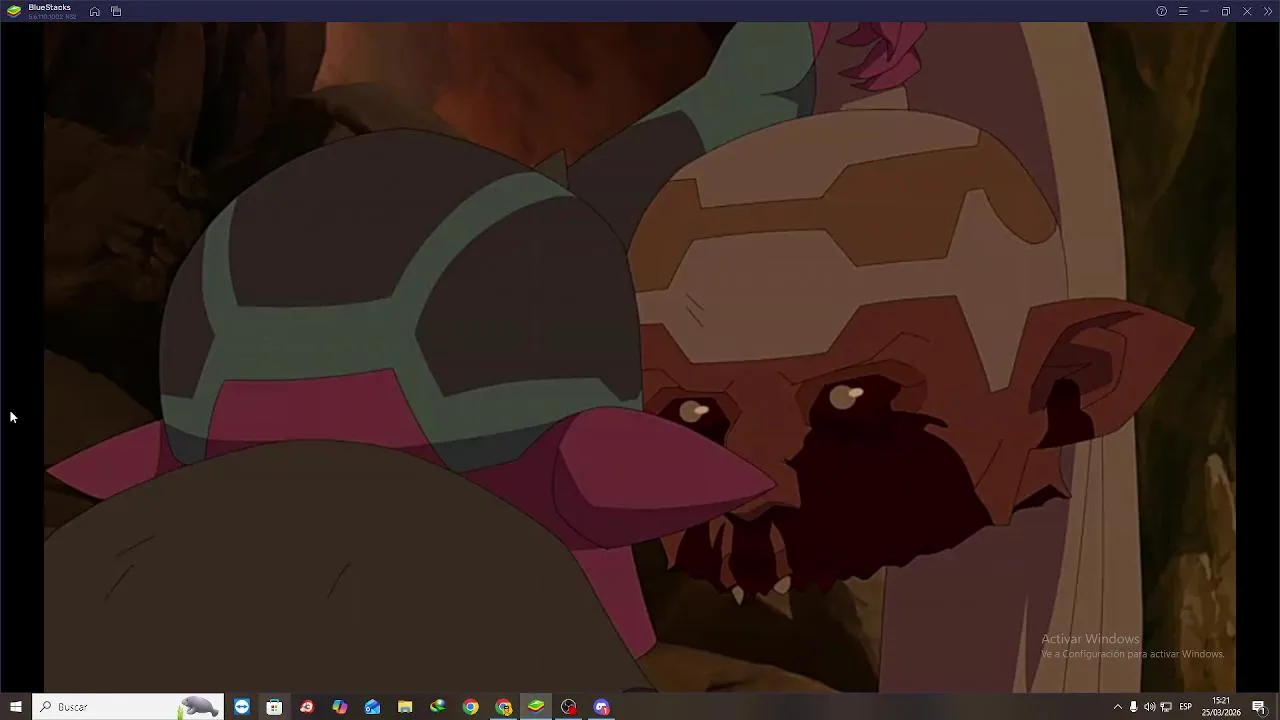Open the second Chrome profile taskbar icon

point(503,707)
